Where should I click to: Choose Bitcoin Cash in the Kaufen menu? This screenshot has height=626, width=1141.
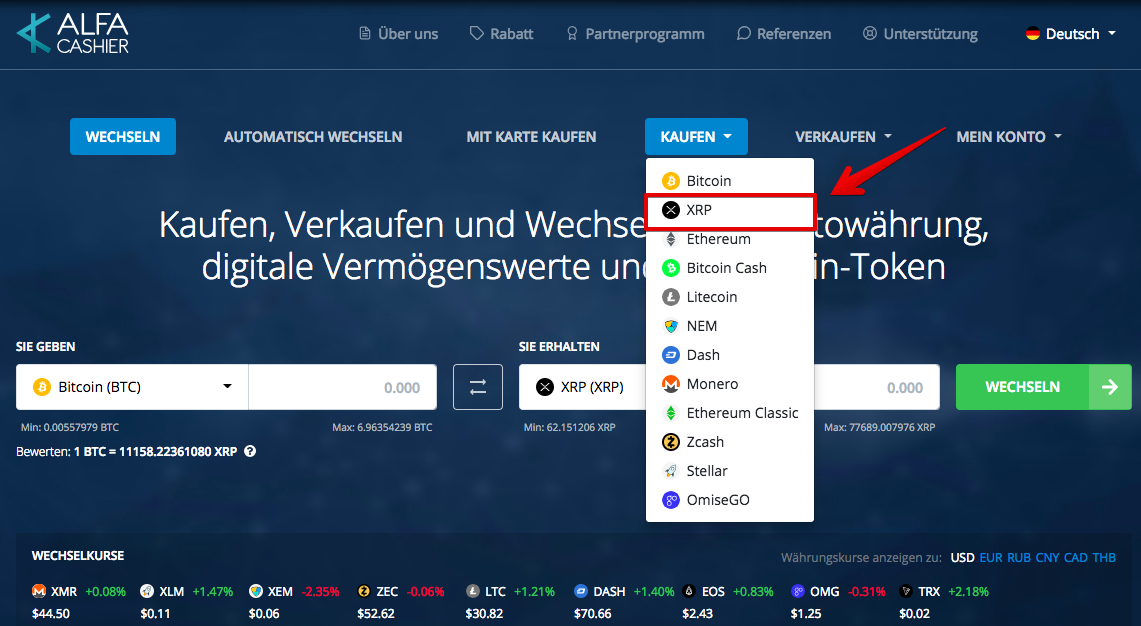tap(730, 268)
